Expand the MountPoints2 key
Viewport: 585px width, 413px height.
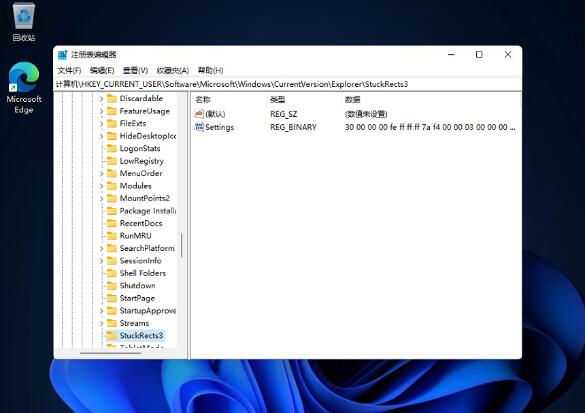[x=101, y=198]
